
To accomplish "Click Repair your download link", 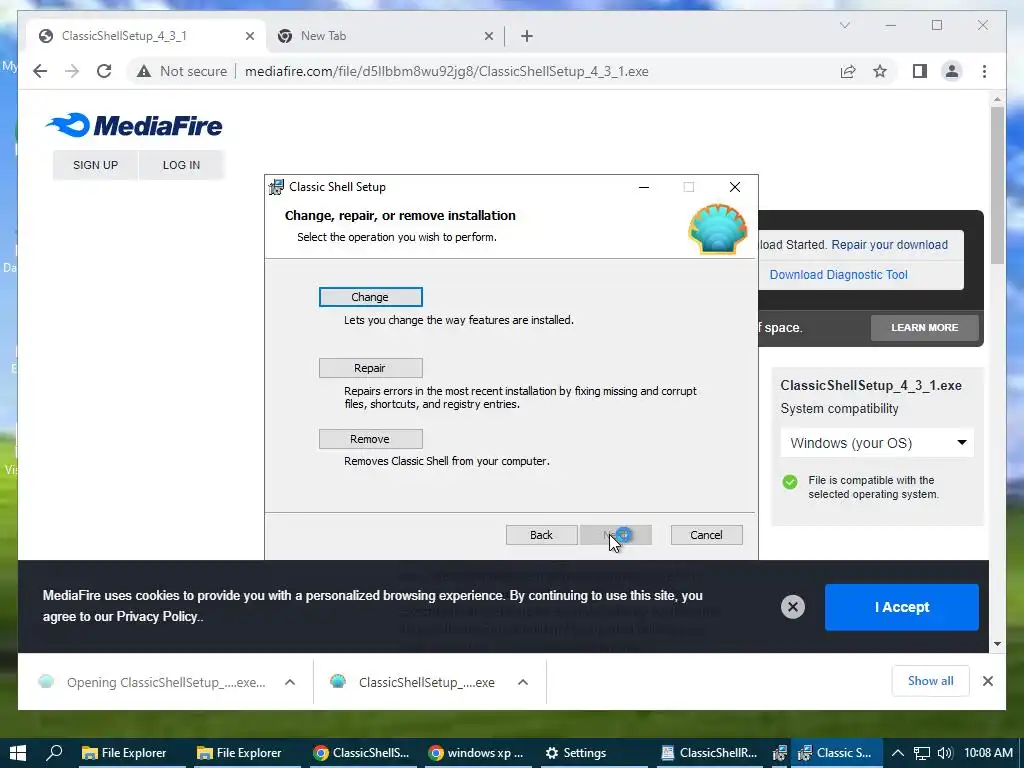I will click(x=889, y=245).
